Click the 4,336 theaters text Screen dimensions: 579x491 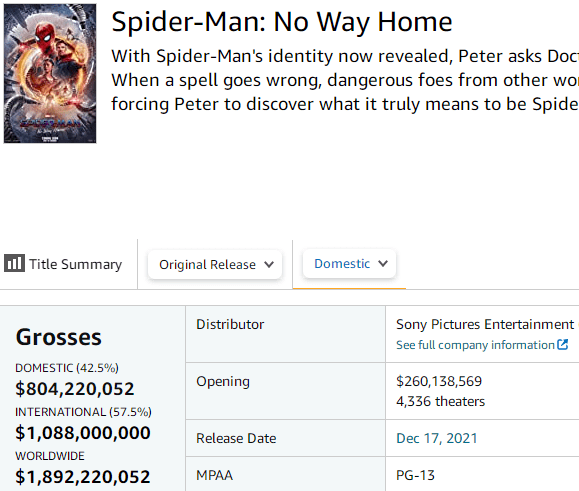pyautogui.click(x=441, y=401)
